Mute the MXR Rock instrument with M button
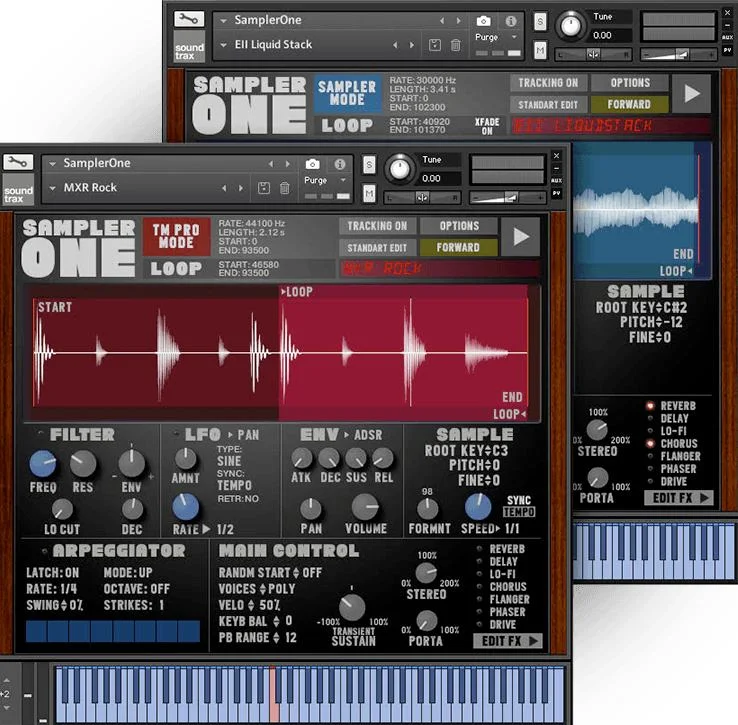This screenshot has width=738, height=725. point(369,193)
